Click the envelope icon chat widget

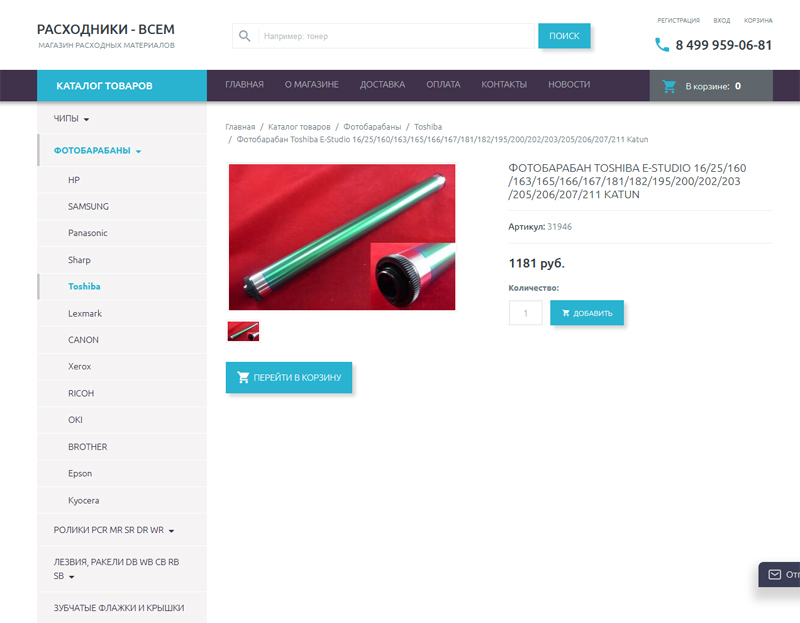point(774,575)
